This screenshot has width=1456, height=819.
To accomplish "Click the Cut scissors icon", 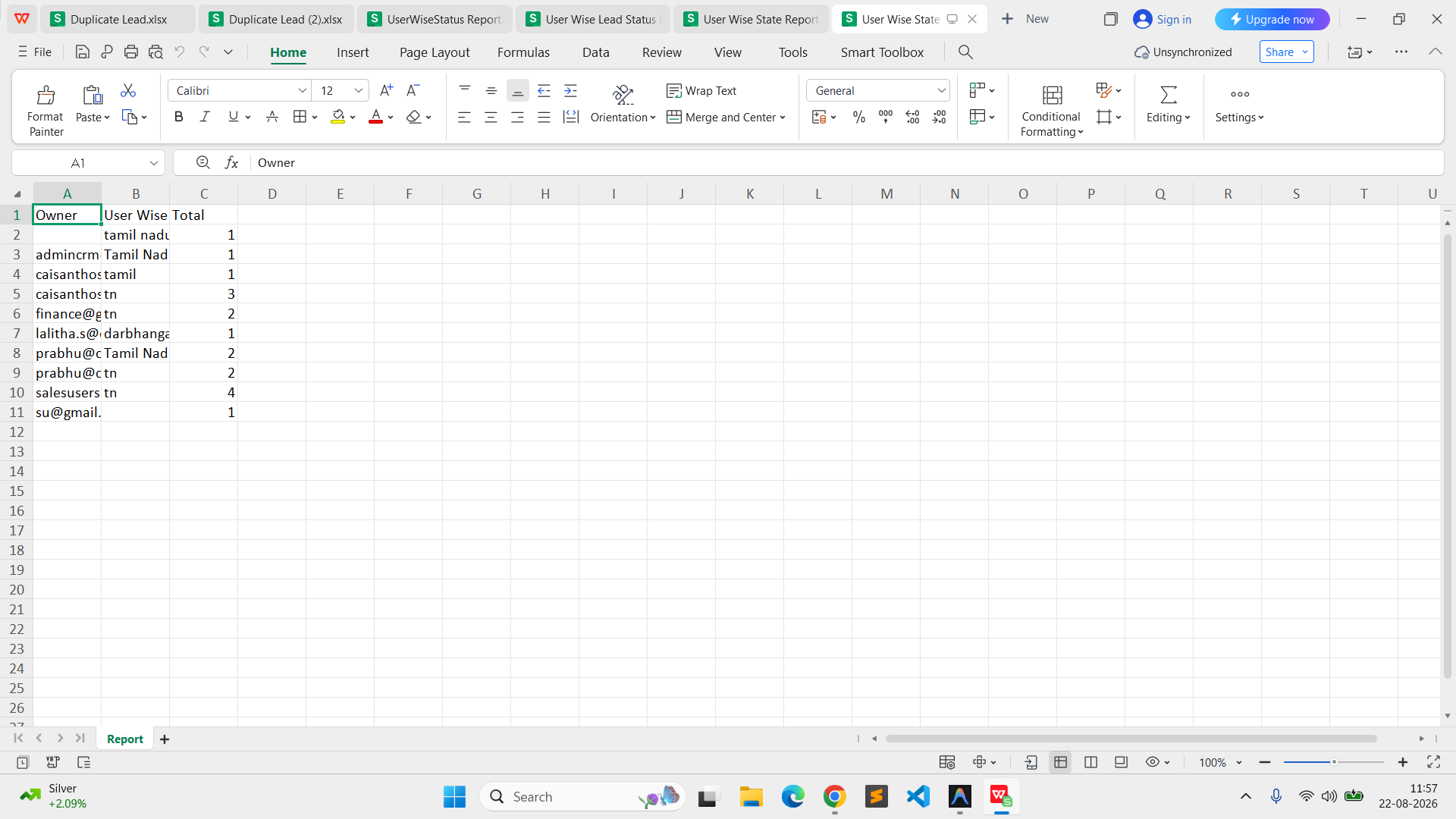I will [128, 91].
